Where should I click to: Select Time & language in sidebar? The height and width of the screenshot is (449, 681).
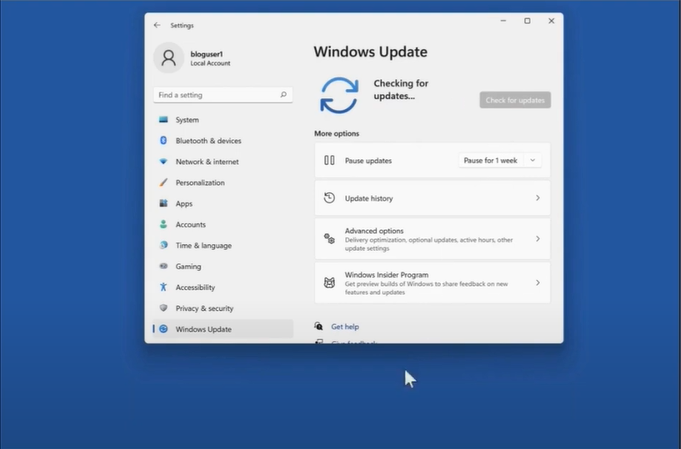click(203, 246)
